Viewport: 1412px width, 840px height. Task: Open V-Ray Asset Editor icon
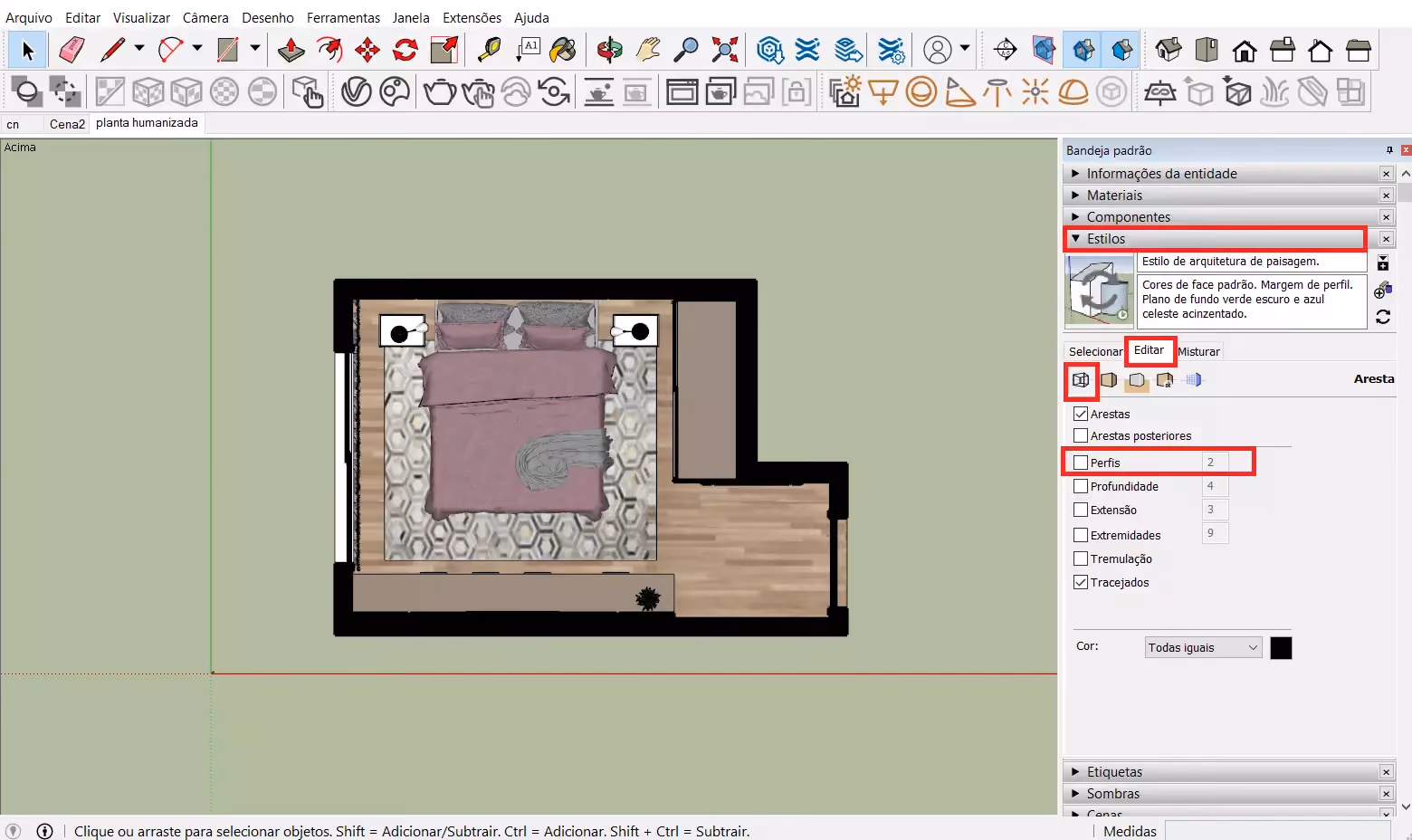357,91
